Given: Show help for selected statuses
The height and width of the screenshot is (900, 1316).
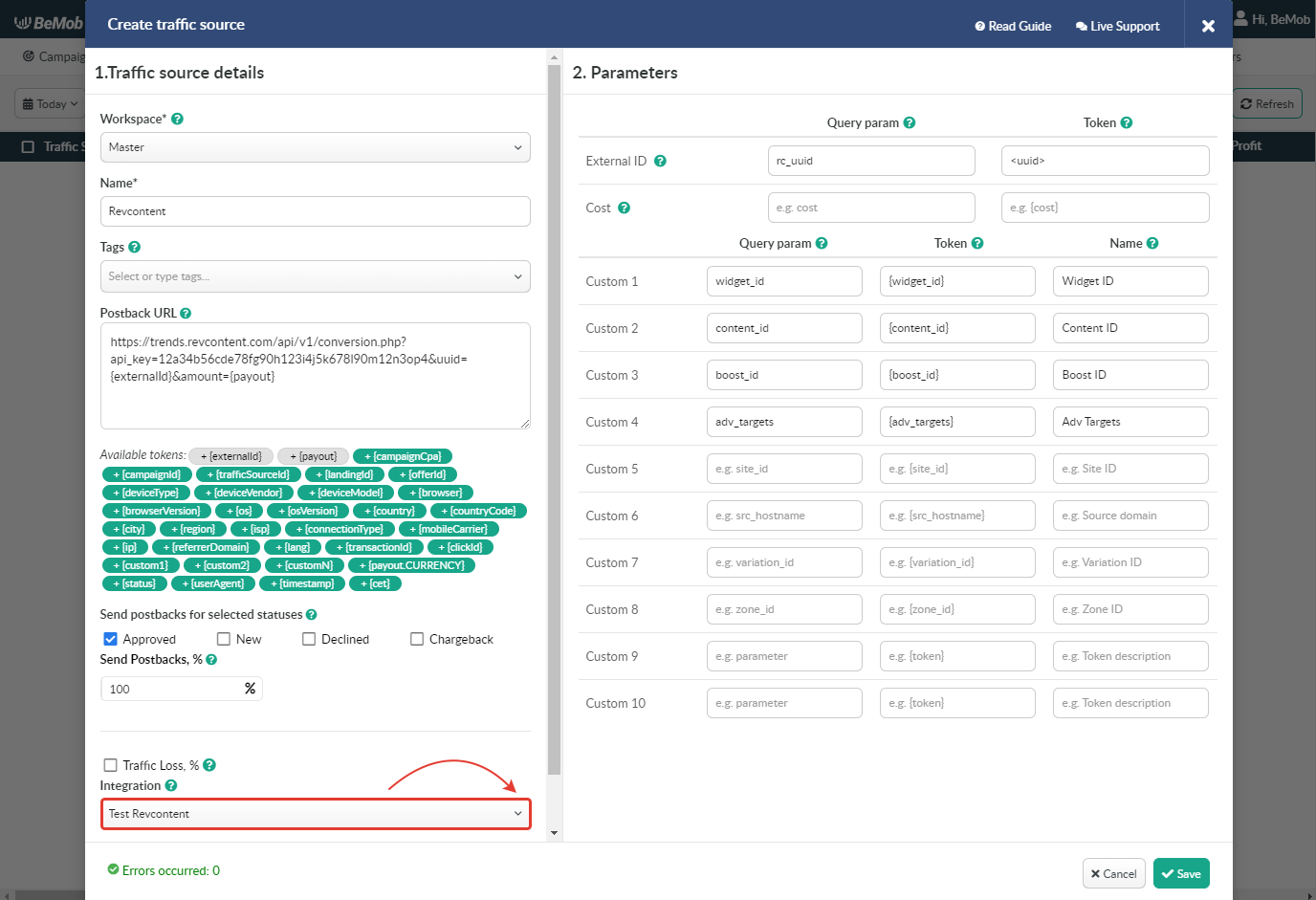Looking at the screenshot, I should coord(311,615).
